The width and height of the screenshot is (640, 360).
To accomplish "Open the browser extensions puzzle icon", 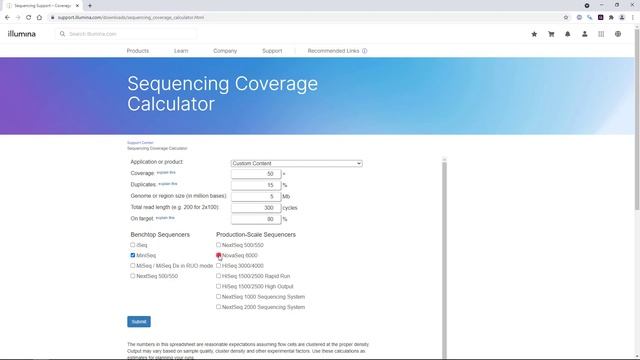I will [x=611, y=18].
